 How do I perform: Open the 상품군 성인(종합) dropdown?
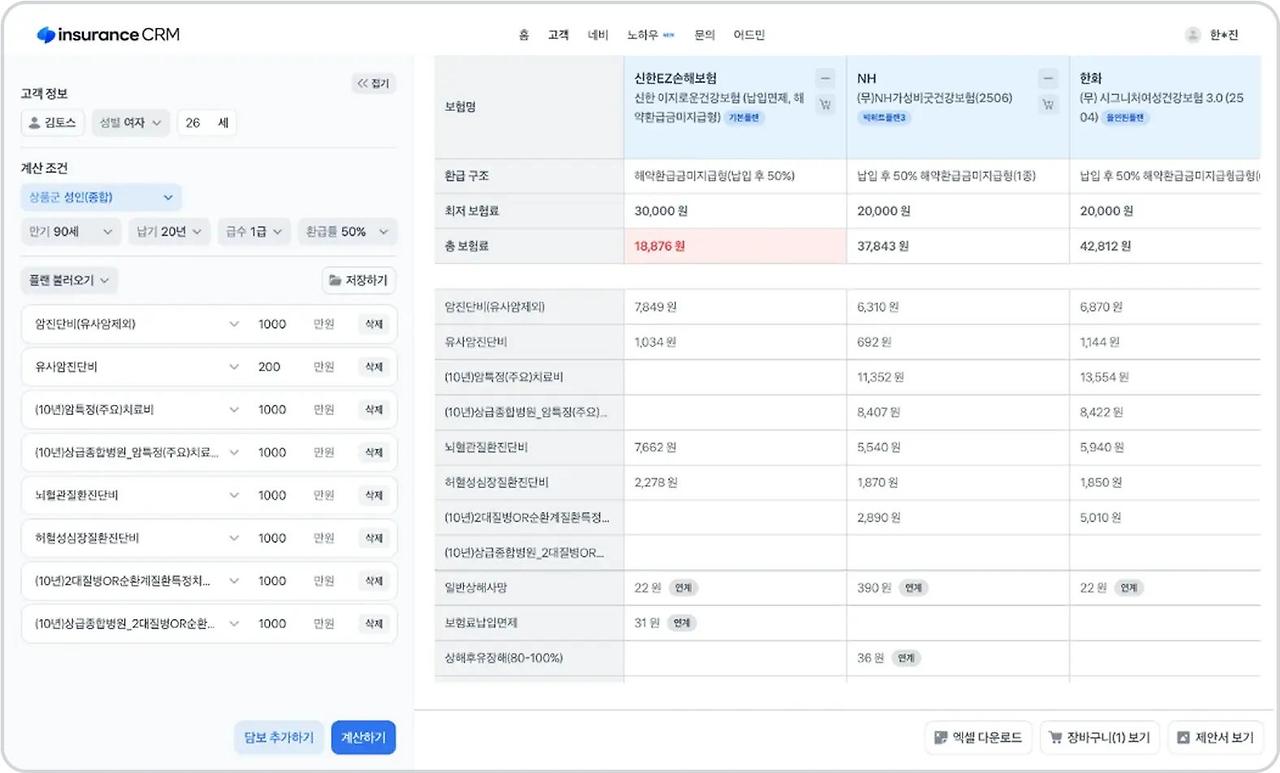101,197
